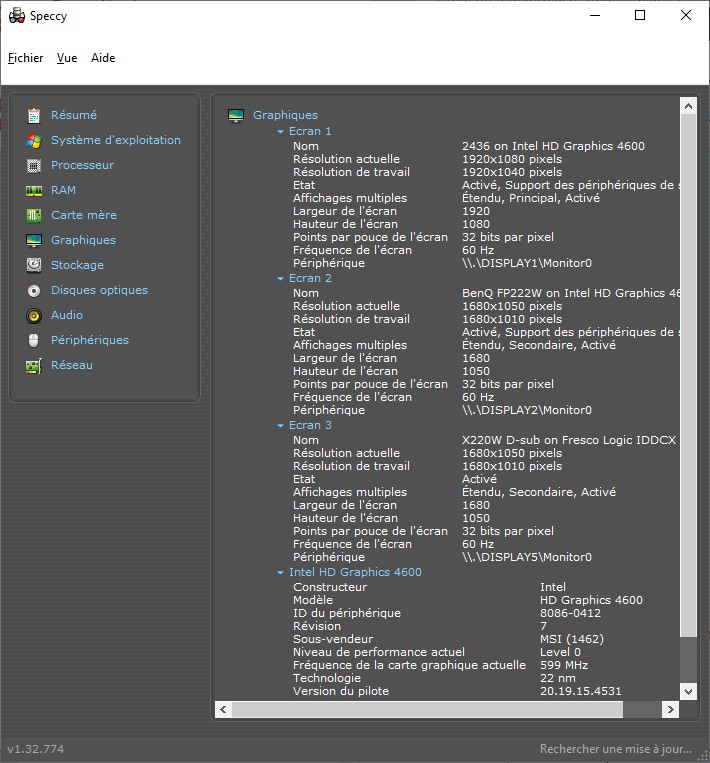Open the Audio speaker icon

click(x=34, y=316)
